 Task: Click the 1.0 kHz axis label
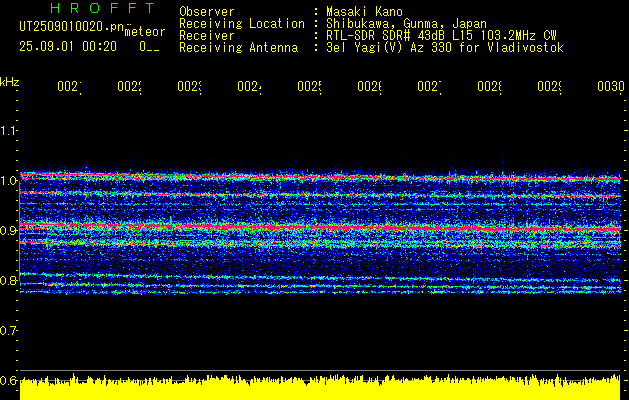8,181
